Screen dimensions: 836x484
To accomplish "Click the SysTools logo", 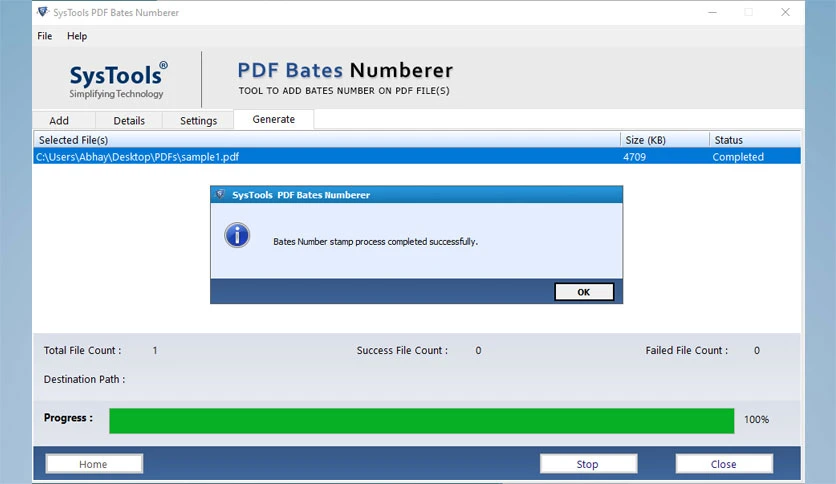I will (118, 80).
